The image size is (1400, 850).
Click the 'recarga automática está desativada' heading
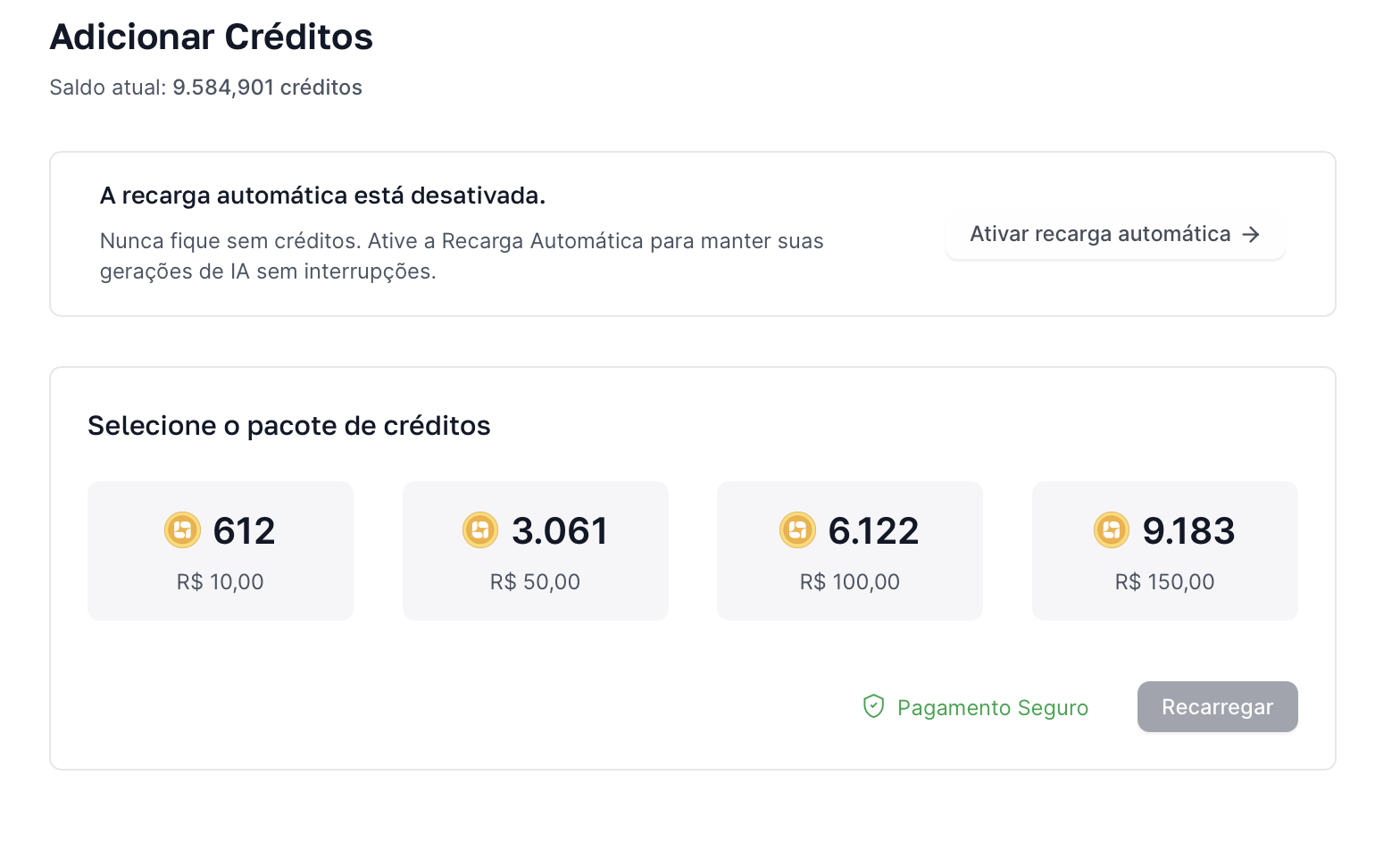[322, 196]
